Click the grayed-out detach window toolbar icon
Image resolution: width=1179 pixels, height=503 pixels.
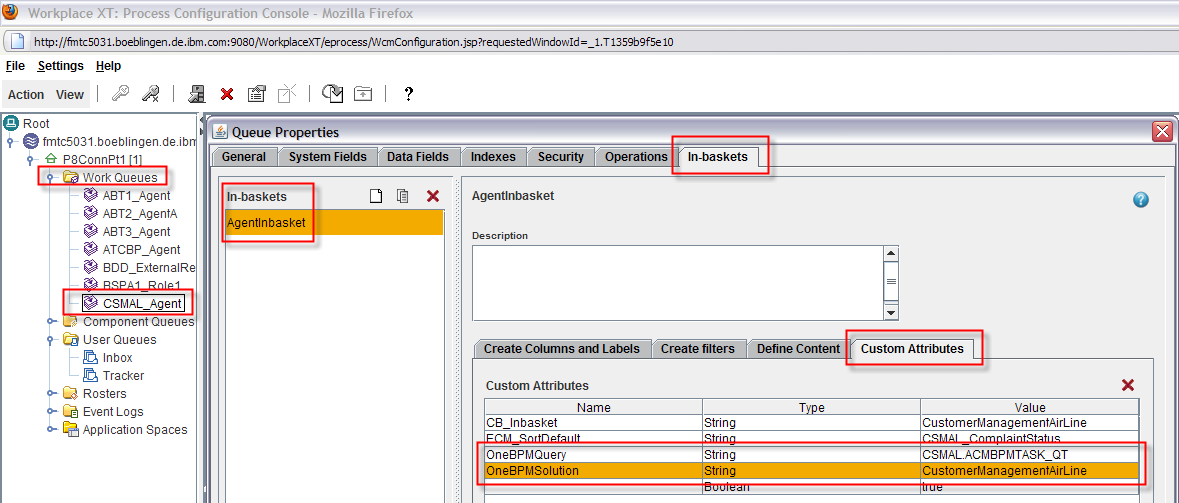[x=286, y=93]
